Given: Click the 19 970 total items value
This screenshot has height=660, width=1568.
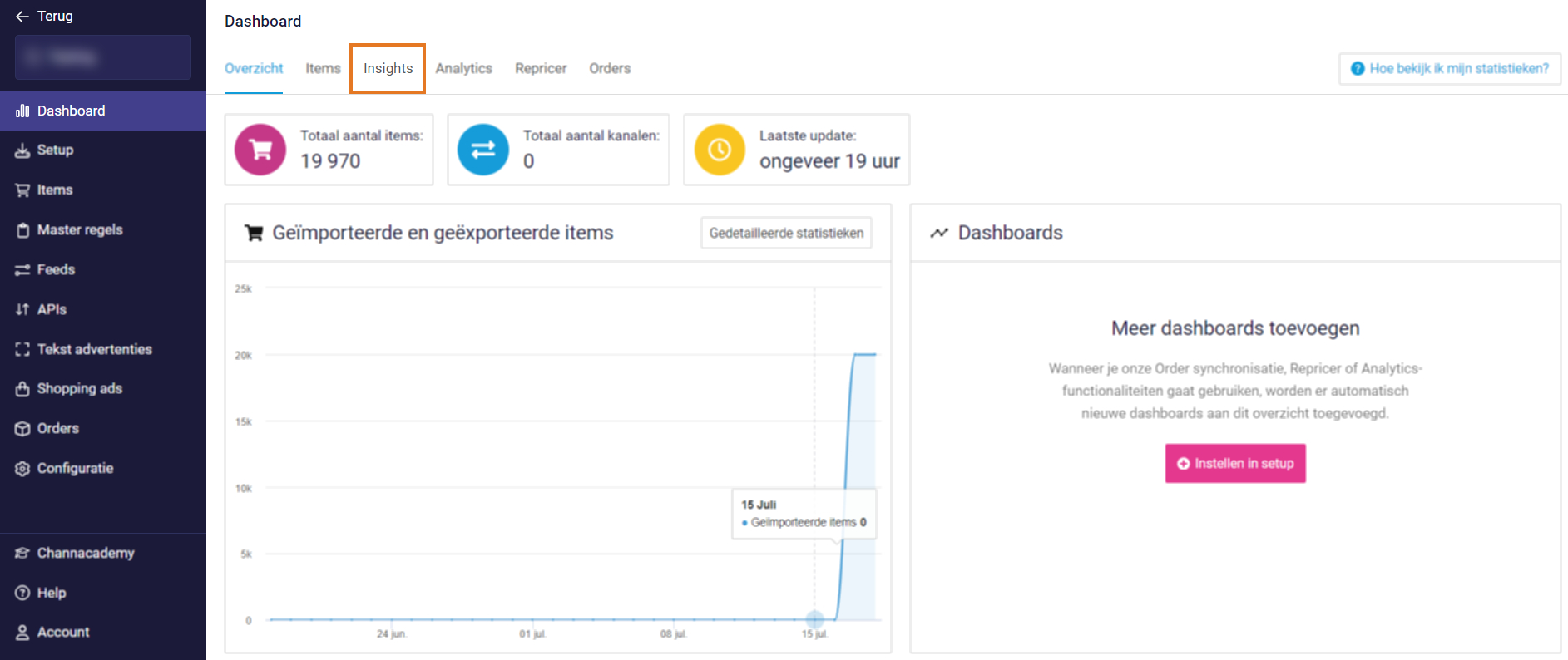Looking at the screenshot, I should tap(330, 161).
